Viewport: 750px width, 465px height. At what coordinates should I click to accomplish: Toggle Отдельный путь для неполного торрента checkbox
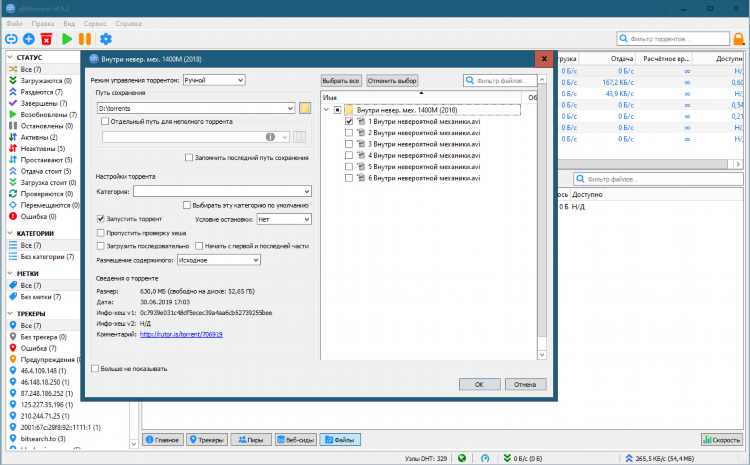pos(105,122)
